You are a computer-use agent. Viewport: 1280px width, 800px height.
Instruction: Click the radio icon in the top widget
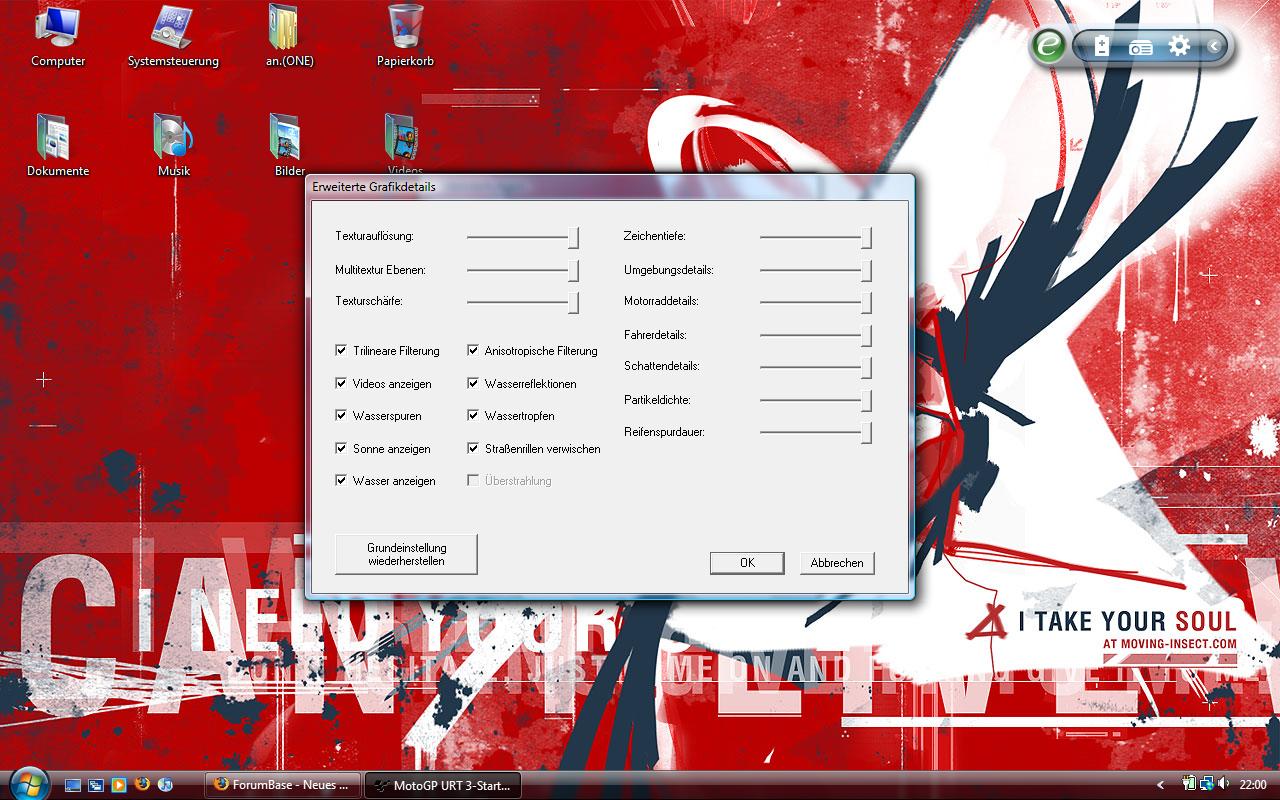pos(1140,47)
